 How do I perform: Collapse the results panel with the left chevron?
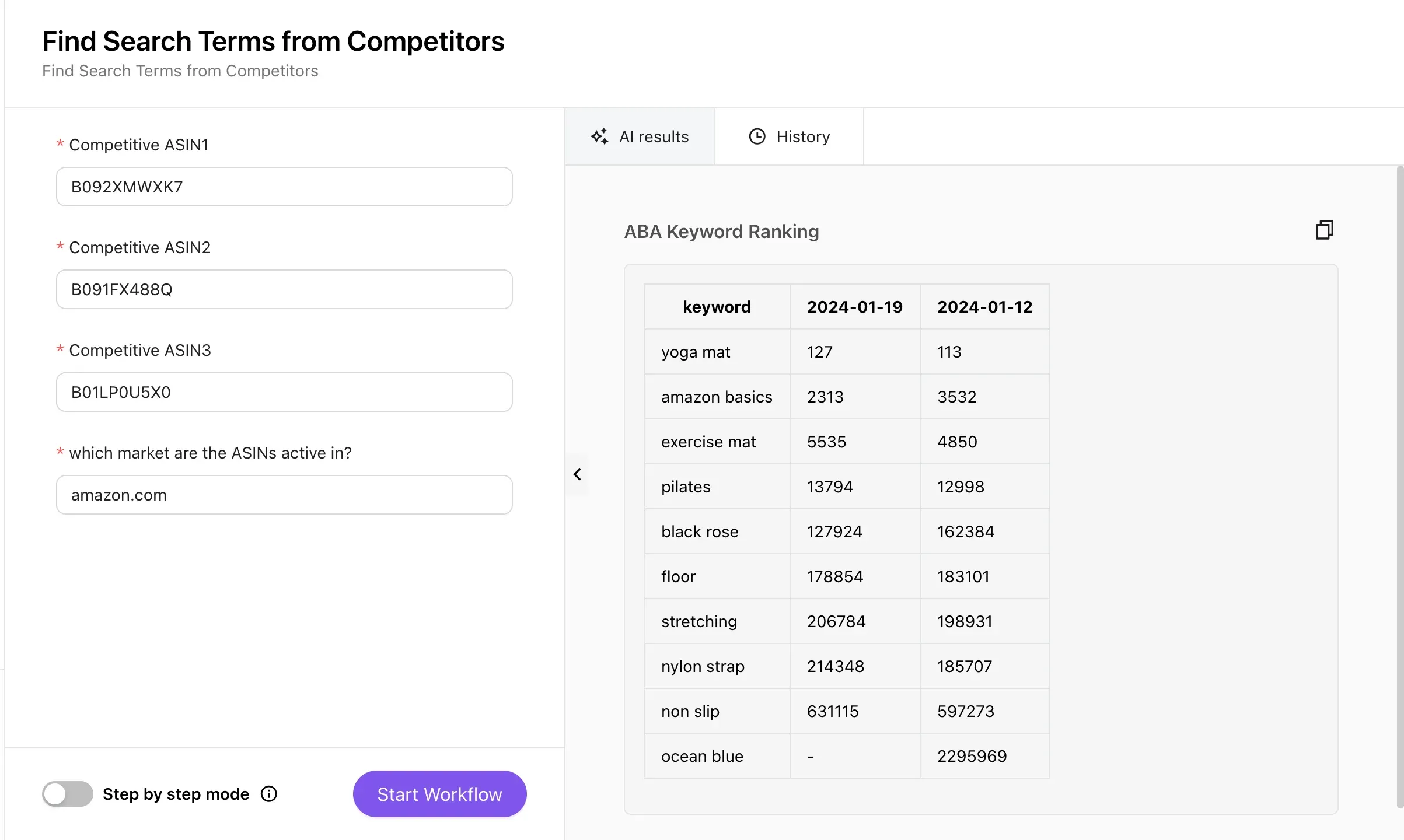[578, 474]
